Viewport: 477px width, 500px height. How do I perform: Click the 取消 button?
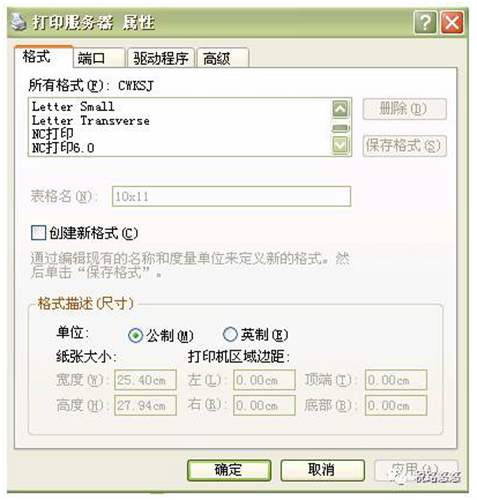pyautogui.click(x=322, y=470)
